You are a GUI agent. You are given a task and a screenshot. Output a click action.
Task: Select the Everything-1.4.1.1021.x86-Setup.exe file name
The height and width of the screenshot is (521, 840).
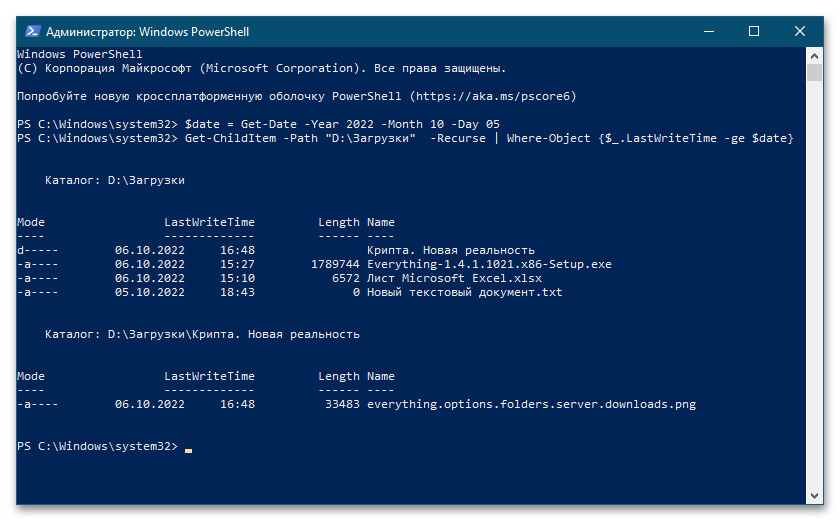pos(489,264)
